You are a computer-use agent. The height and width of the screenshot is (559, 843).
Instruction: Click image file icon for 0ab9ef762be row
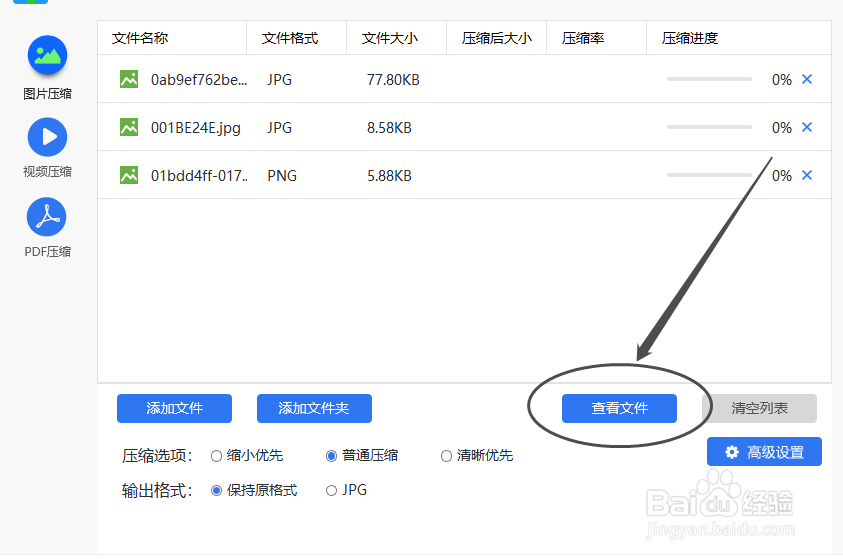128,80
